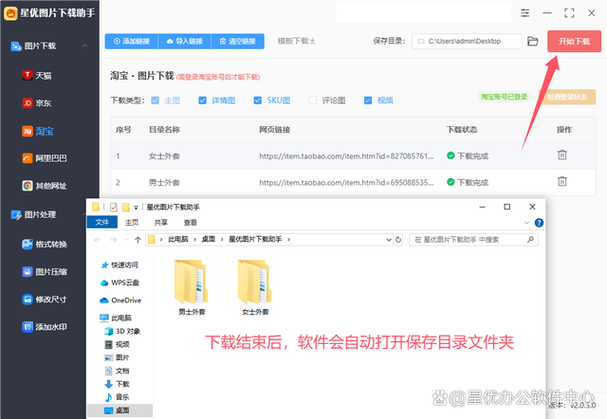The width and height of the screenshot is (607, 419).
Task: Open the 阿里巴巴 sidebar item
Action: click(x=45, y=158)
